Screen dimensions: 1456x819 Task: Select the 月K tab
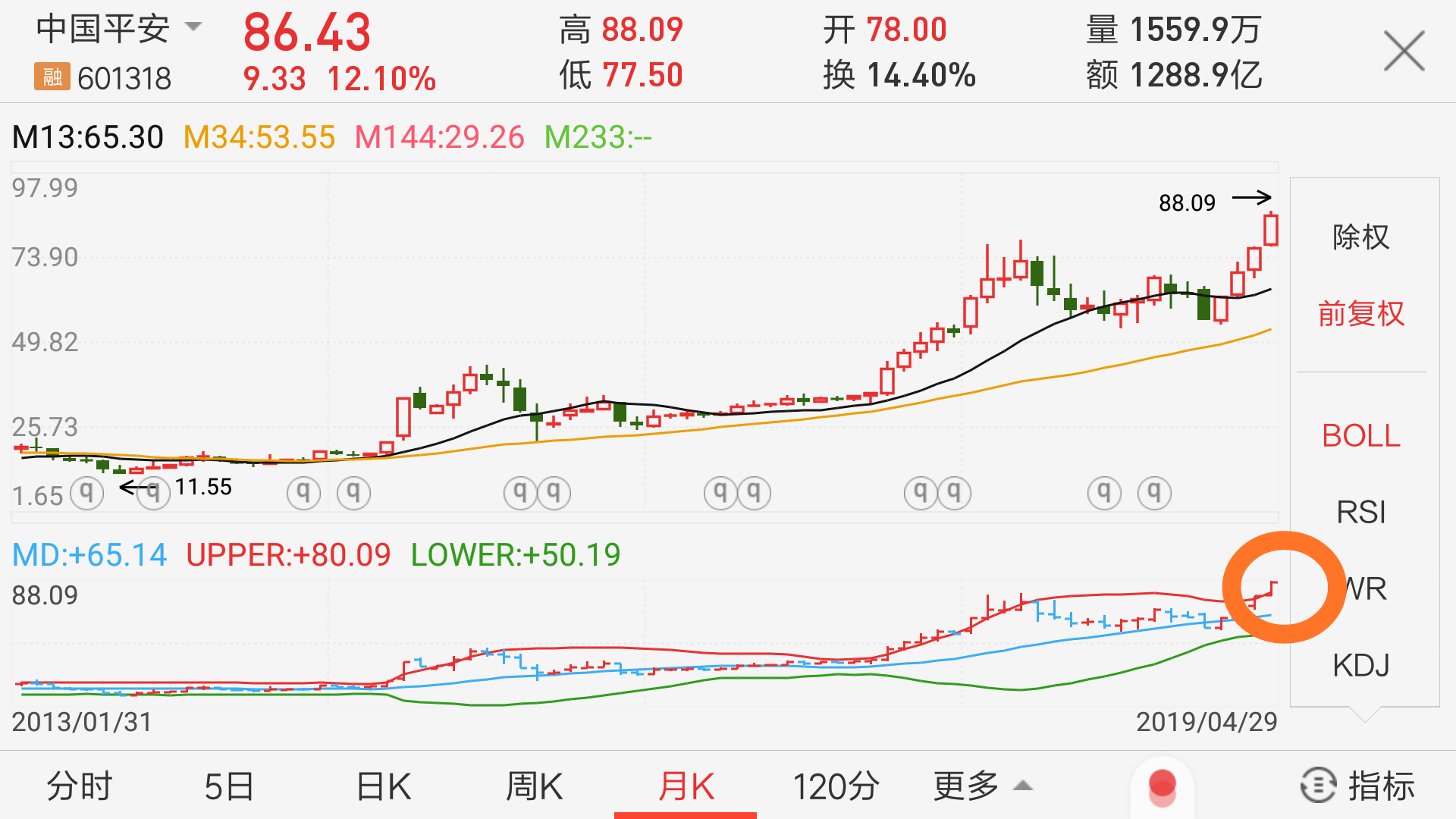tap(686, 786)
